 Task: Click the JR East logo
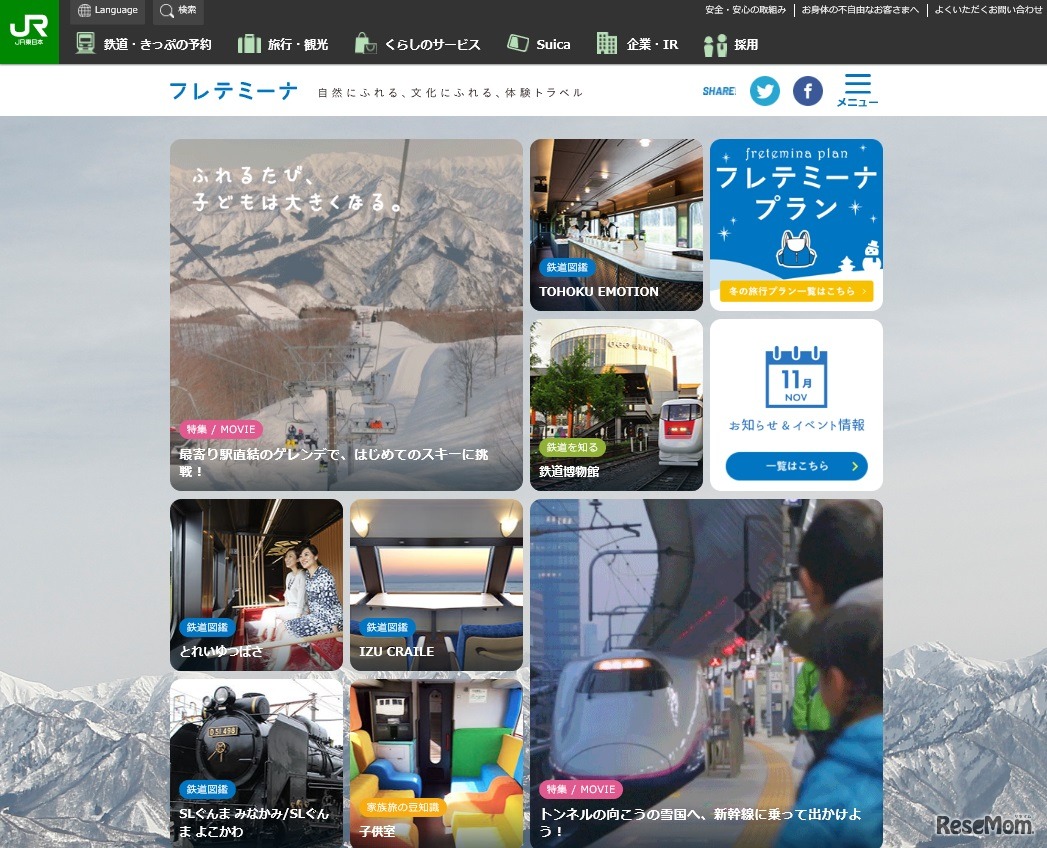(x=29, y=31)
